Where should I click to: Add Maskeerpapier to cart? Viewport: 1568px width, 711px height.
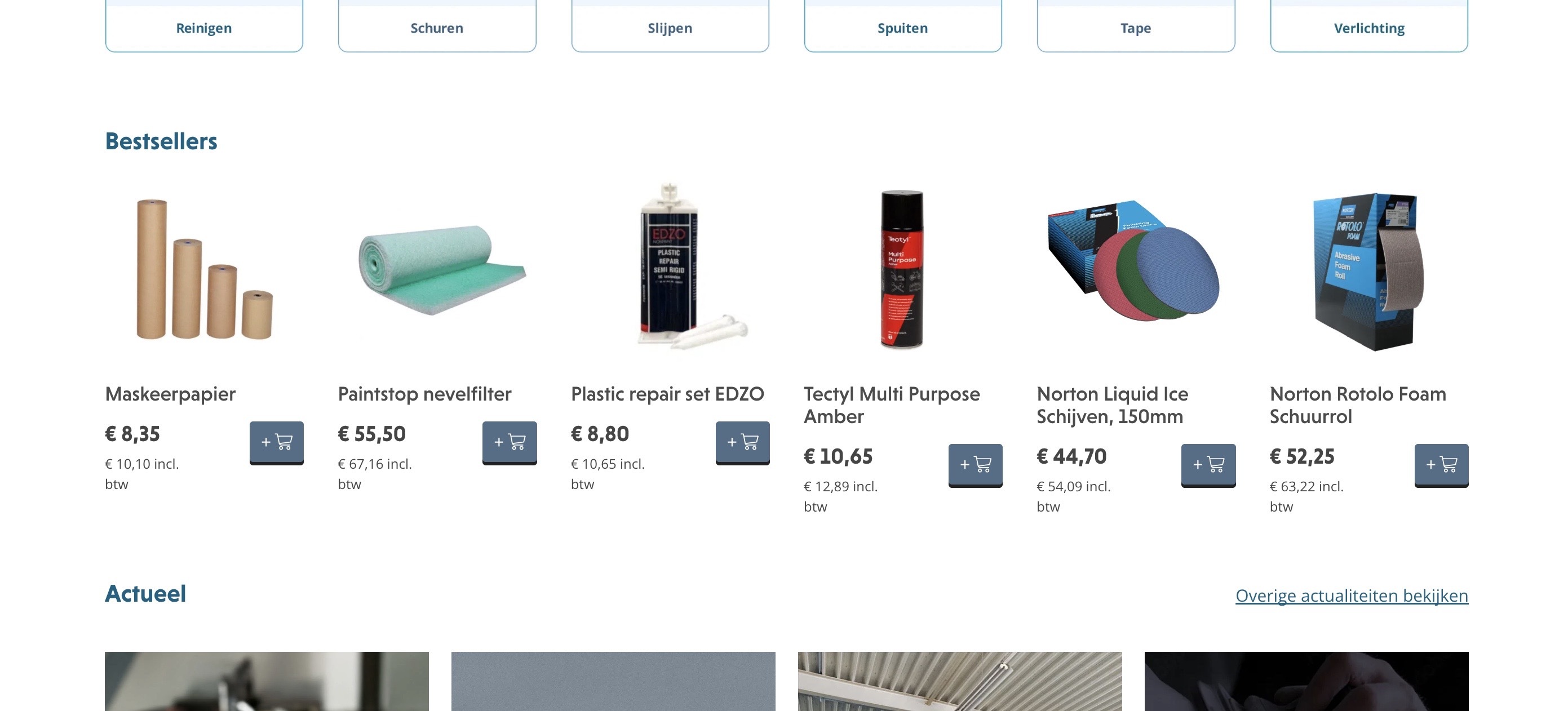(276, 442)
